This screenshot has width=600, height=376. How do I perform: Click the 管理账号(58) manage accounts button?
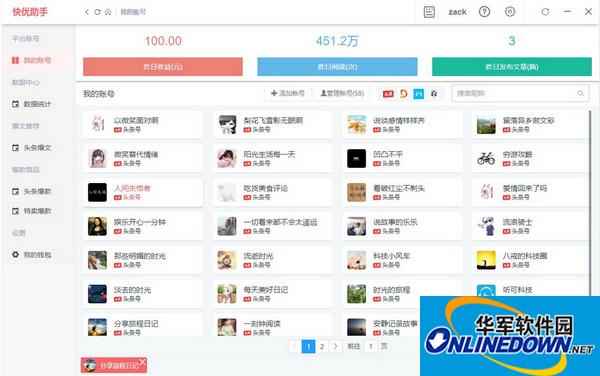(x=342, y=93)
